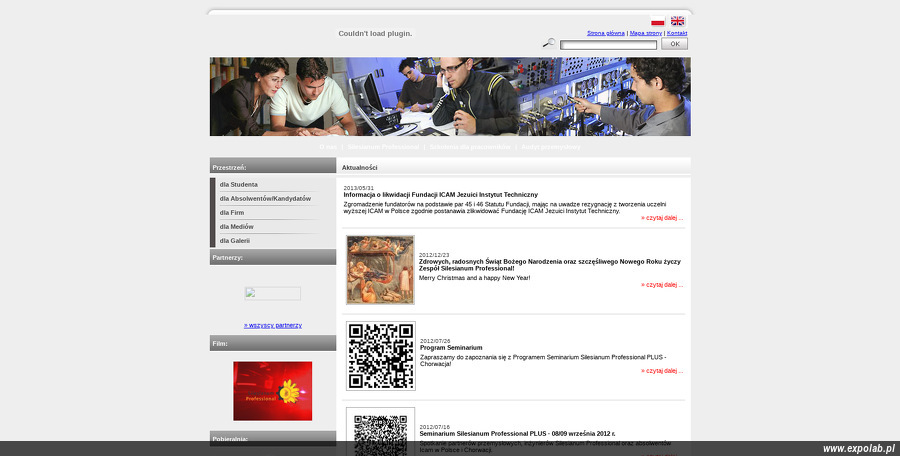900x456 pixels.
Task: Open Program Seminarium headline
Action: pos(451,347)
